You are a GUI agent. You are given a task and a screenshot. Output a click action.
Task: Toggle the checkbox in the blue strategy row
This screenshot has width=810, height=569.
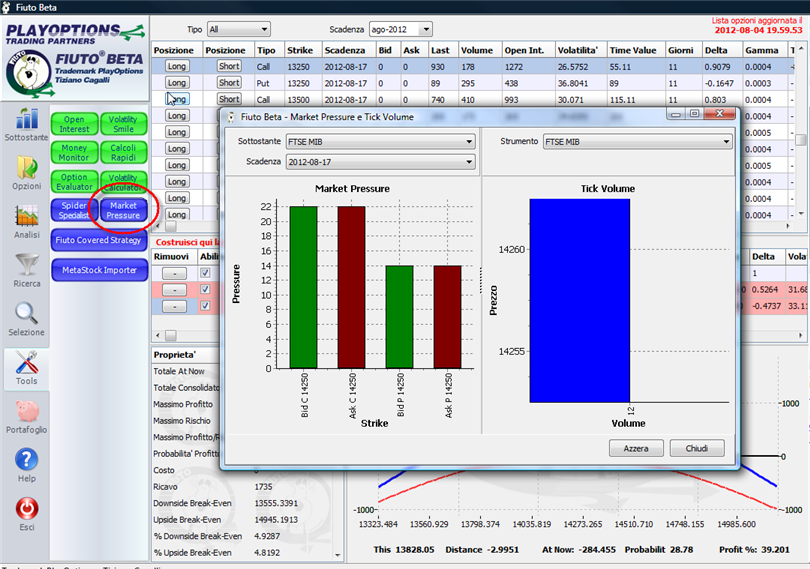point(205,305)
